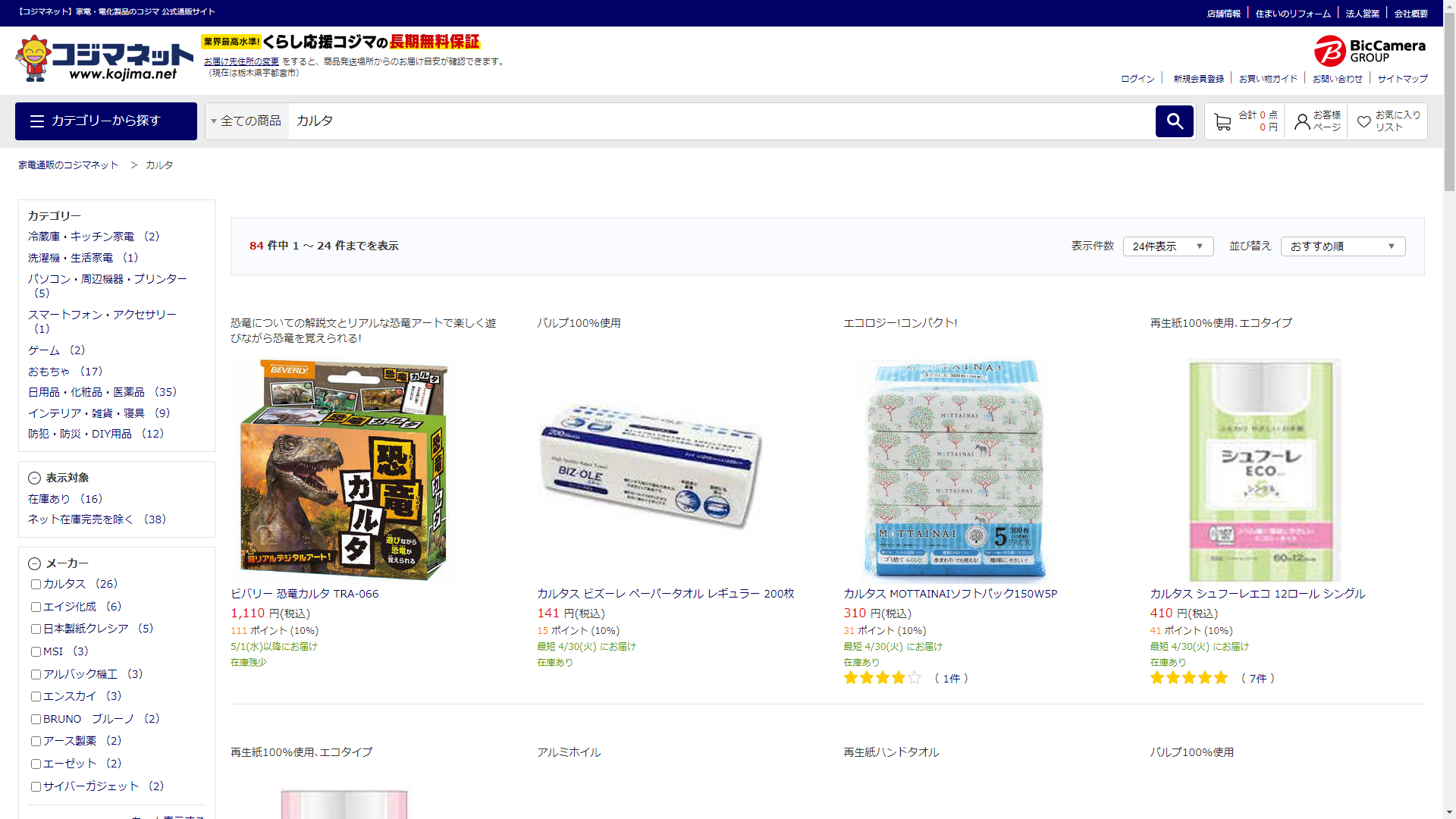Collapse the 表示対象 section minus icon
This screenshot has width=1456, height=819.
[x=34, y=479]
